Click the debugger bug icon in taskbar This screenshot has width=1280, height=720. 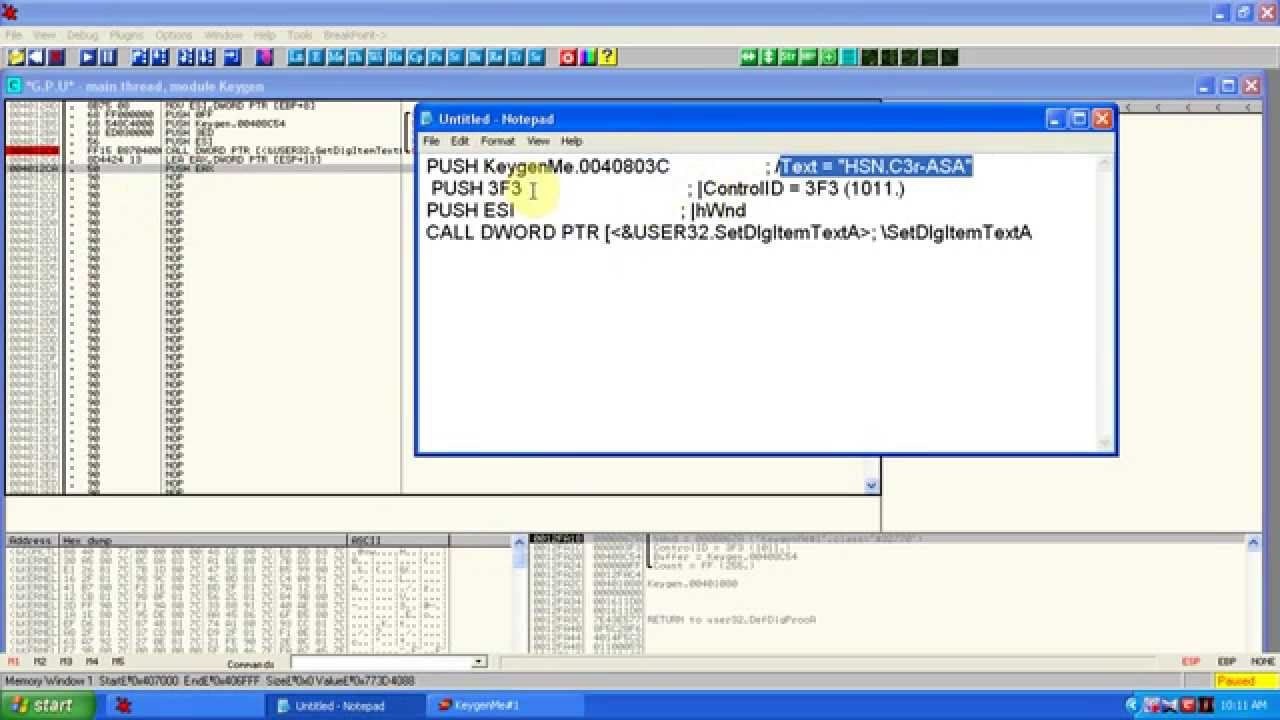(x=123, y=705)
